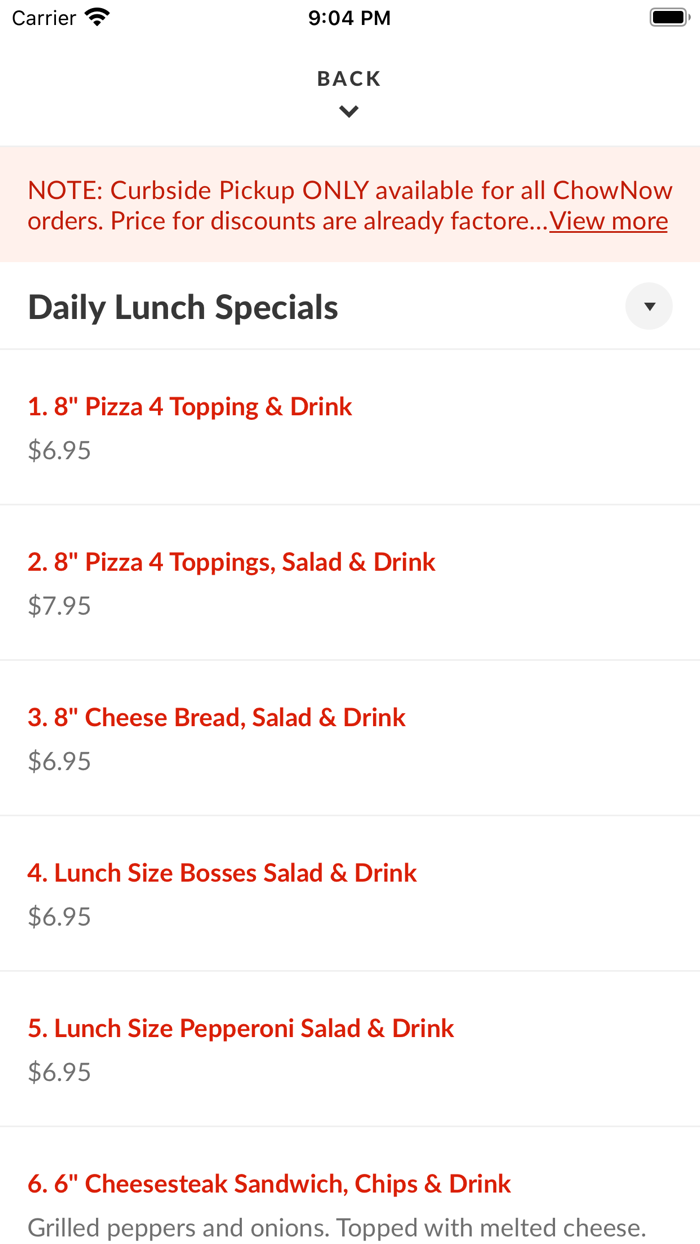Image resolution: width=700 pixels, height=1244 pixels.
Task: Open the View more link
Action: pos(607,220)
